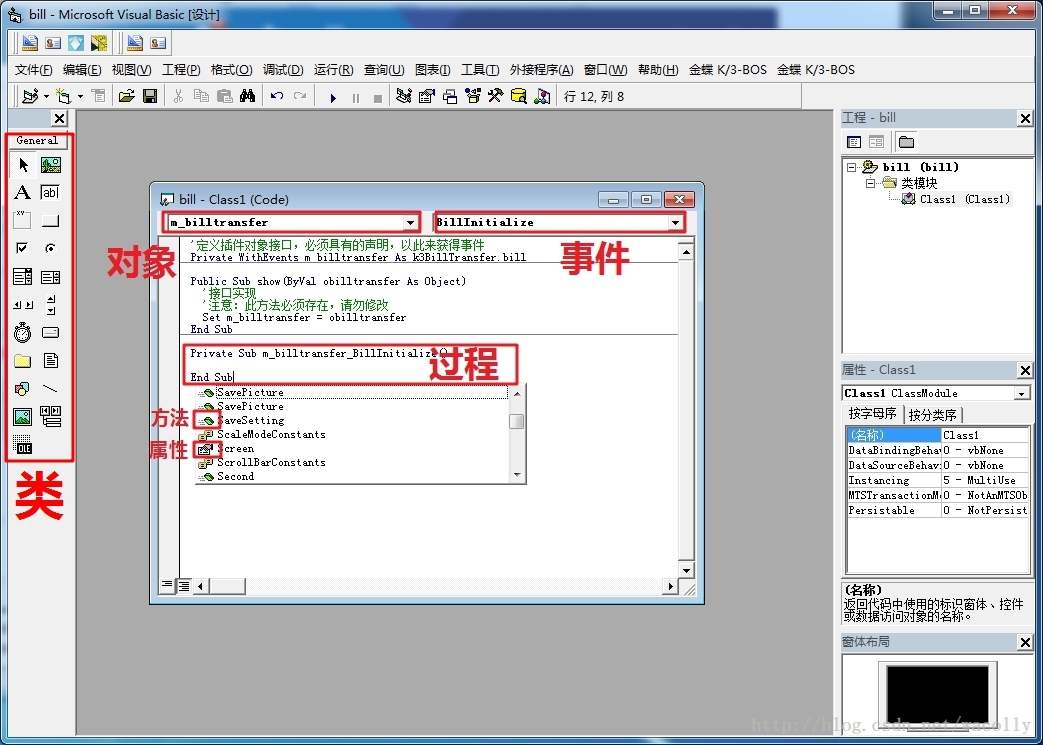The image size is (1043, 745).
Task: Open Find with the binoculars icon
Action: pos(247,96)
